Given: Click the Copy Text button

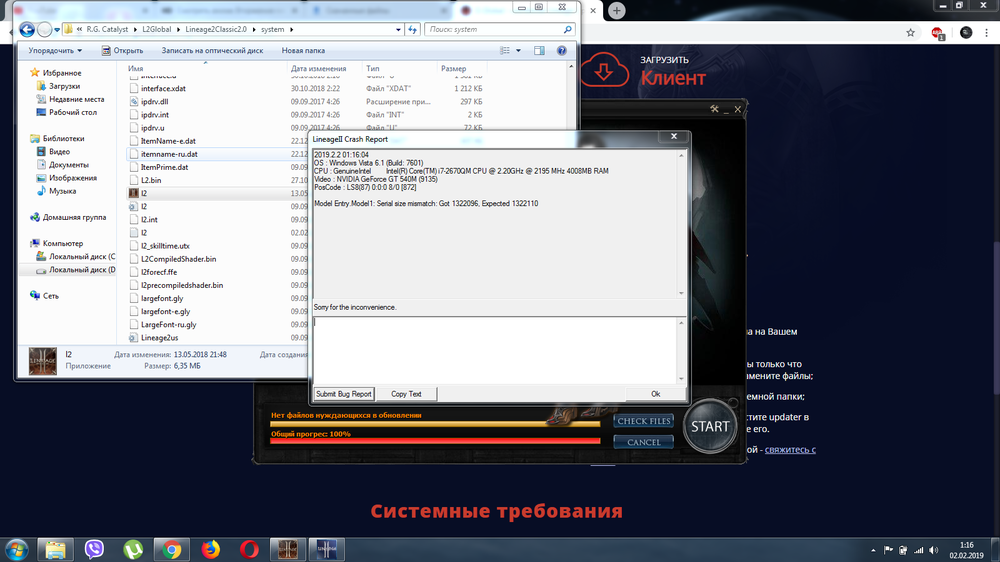Looking at the screenshot, I should [406, 394].
